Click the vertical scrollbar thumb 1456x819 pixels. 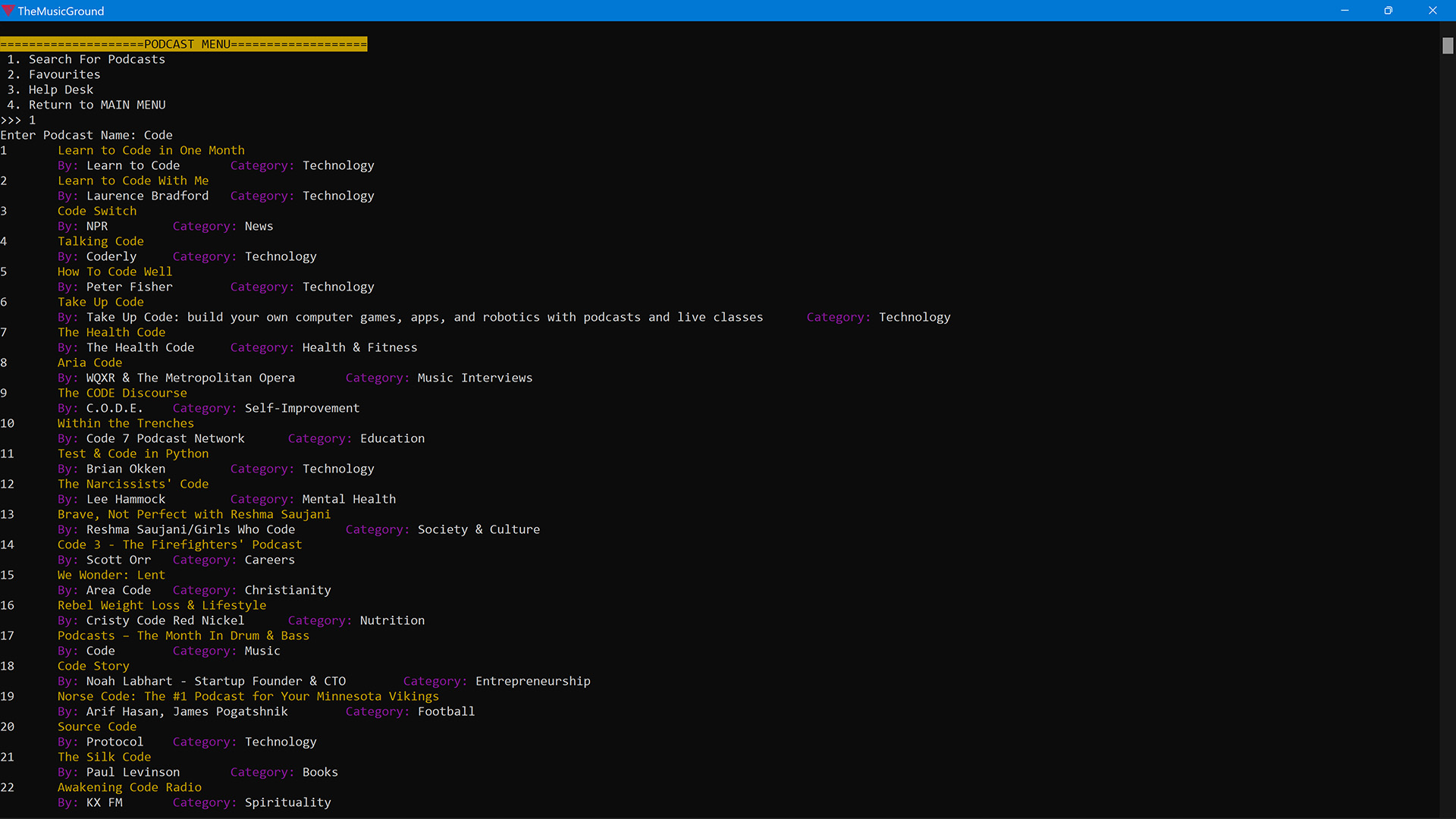1448,45
